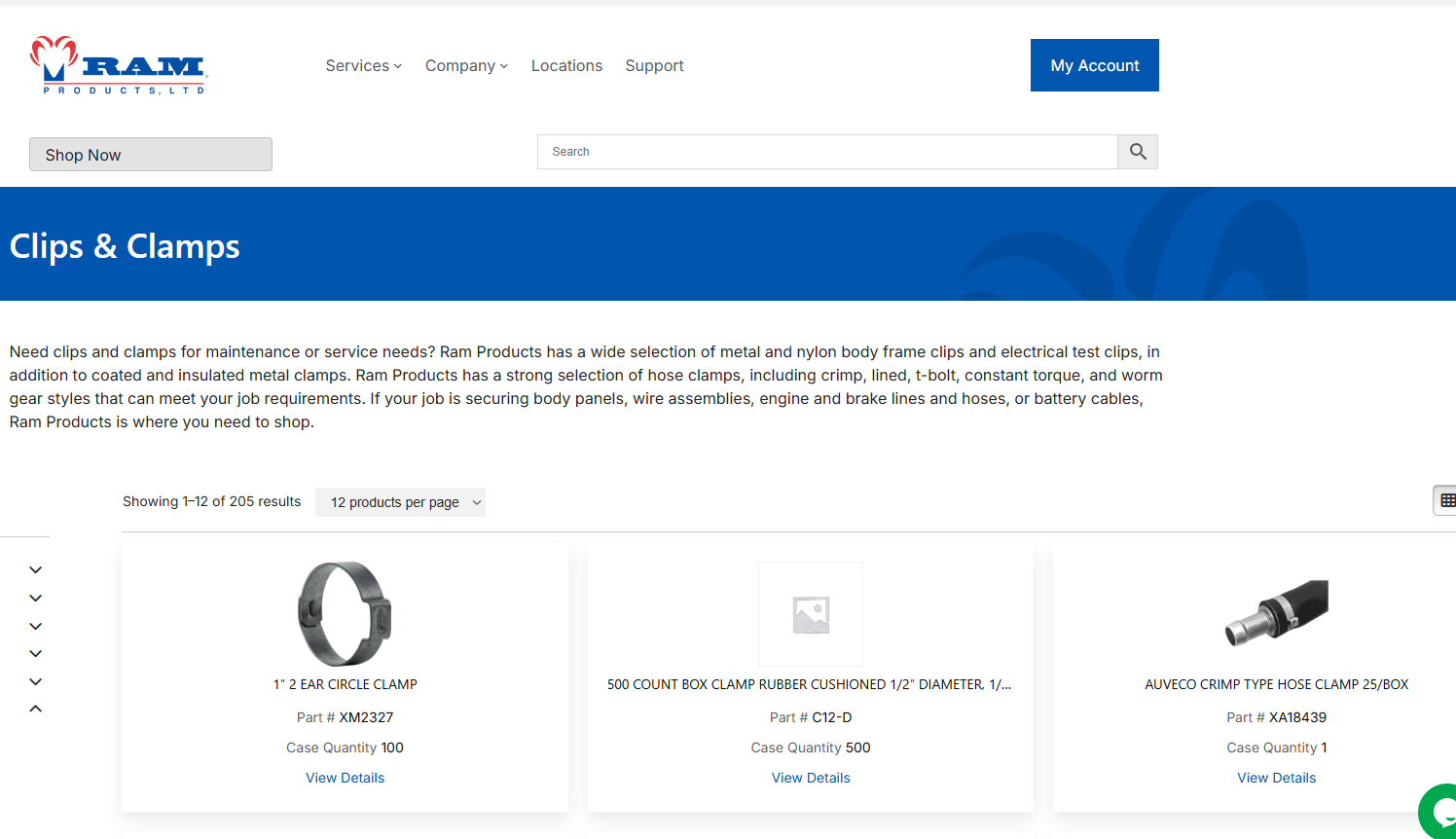Click the Ram Products logo
1456x839 pixels.
(x=119, y=65)
